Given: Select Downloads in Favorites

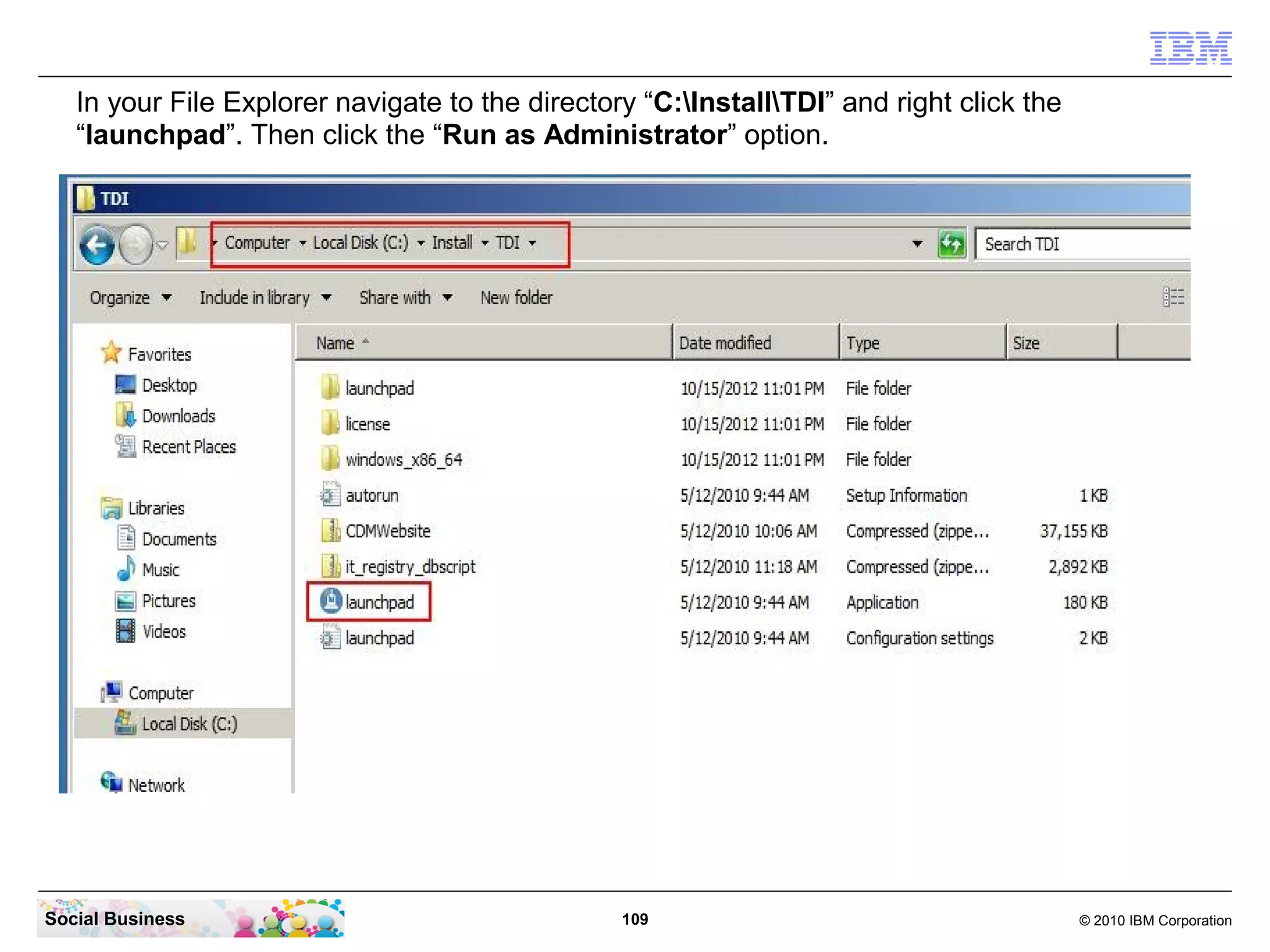Looking at the screenshot, I should 179,416.
